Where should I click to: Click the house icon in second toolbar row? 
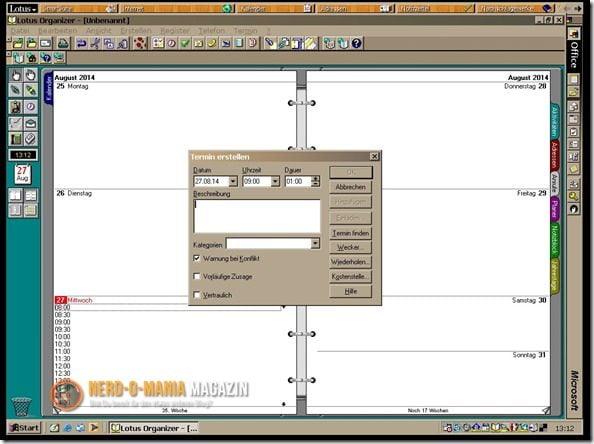[32, 58]
